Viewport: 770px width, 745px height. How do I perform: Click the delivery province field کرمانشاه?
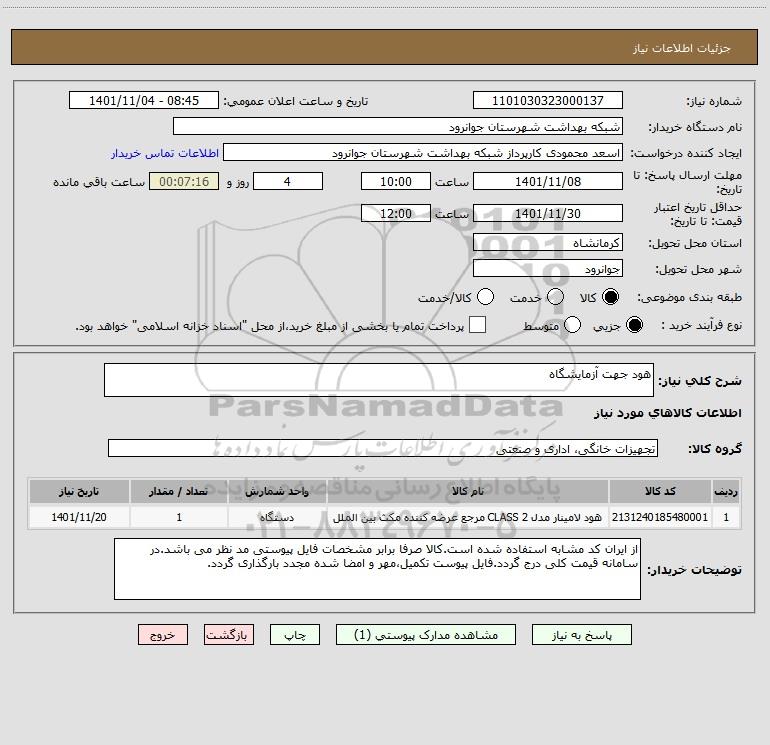click(548, 243)
